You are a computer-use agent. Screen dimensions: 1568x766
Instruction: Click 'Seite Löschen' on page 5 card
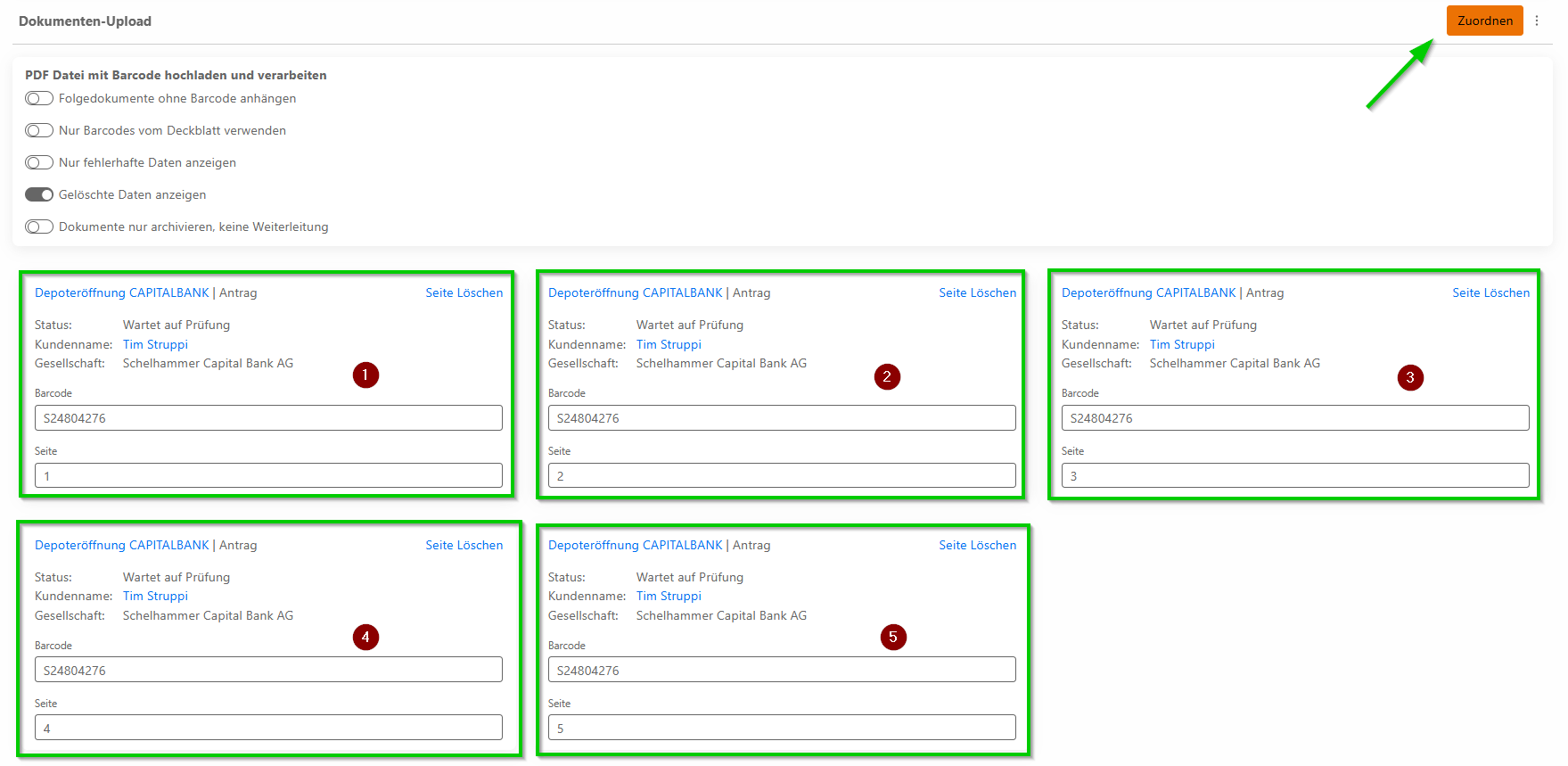(x=977, y=545)
